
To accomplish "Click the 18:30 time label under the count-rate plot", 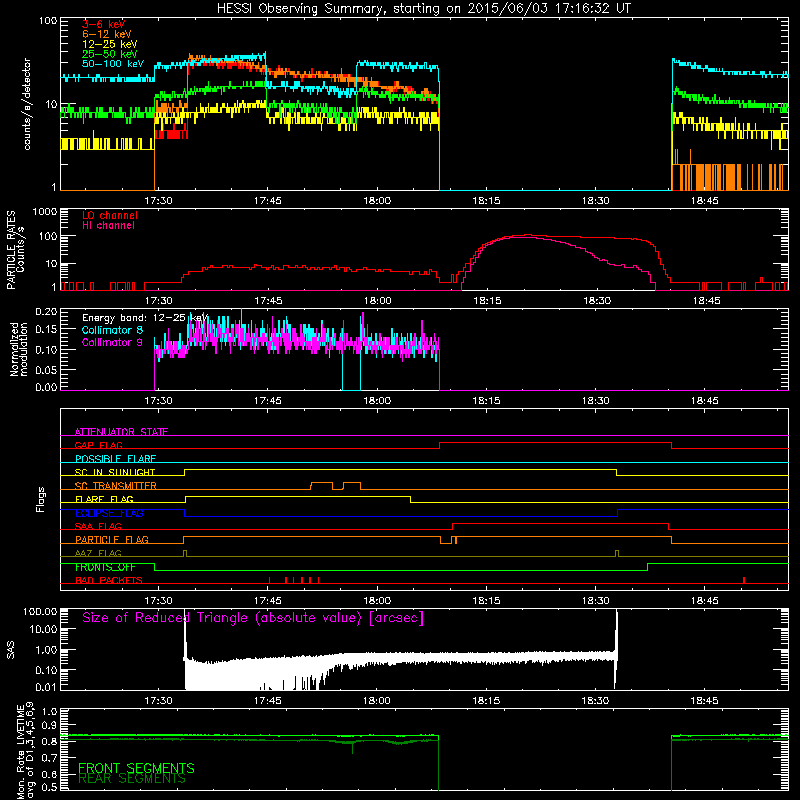I will click(x=596, y=201).
